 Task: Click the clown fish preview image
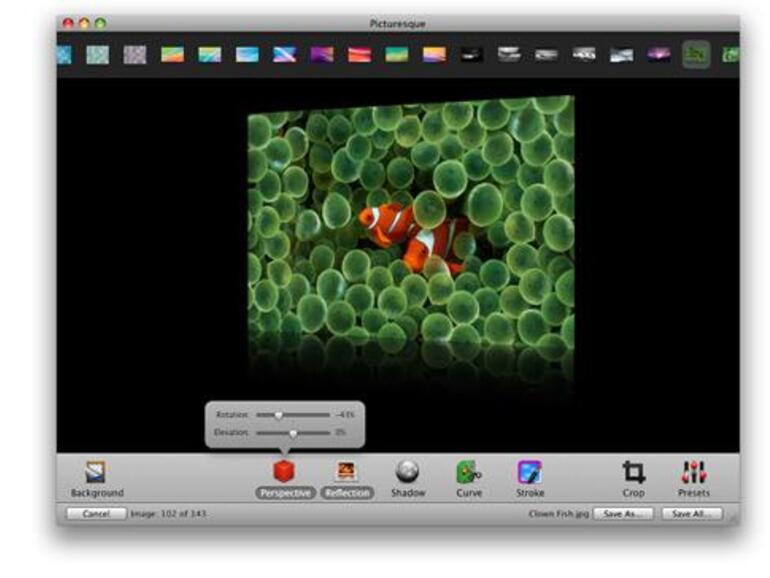tap(411, 223)
